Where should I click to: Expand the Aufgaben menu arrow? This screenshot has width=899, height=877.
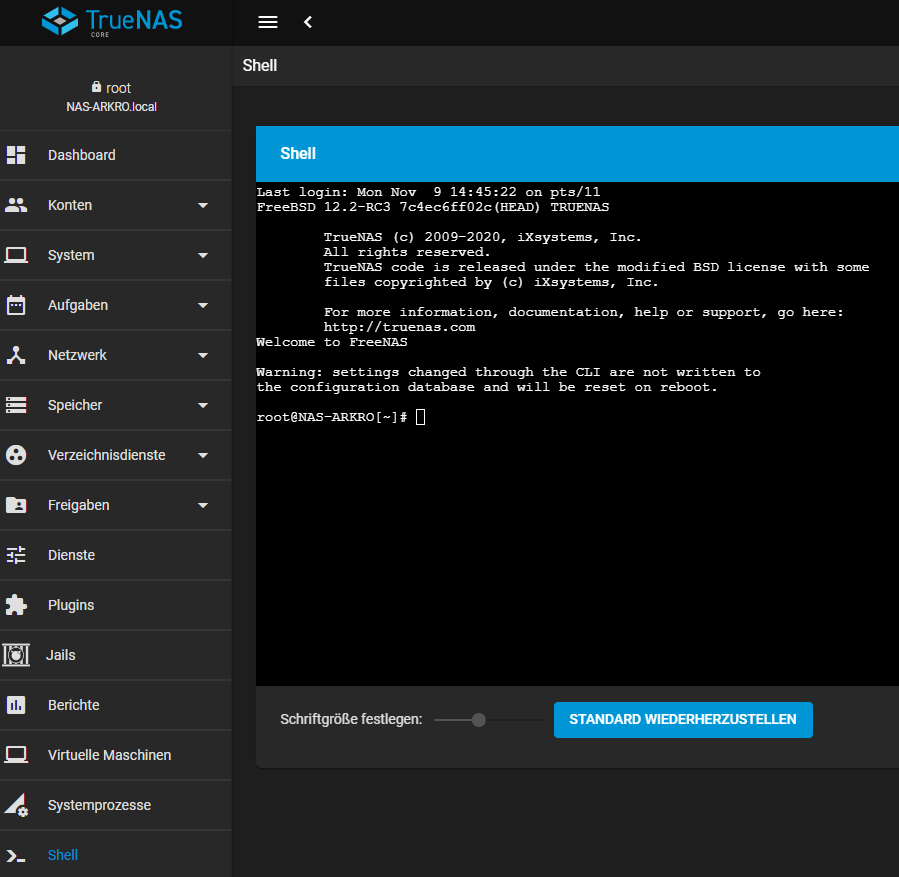click(x=203, y=306)
